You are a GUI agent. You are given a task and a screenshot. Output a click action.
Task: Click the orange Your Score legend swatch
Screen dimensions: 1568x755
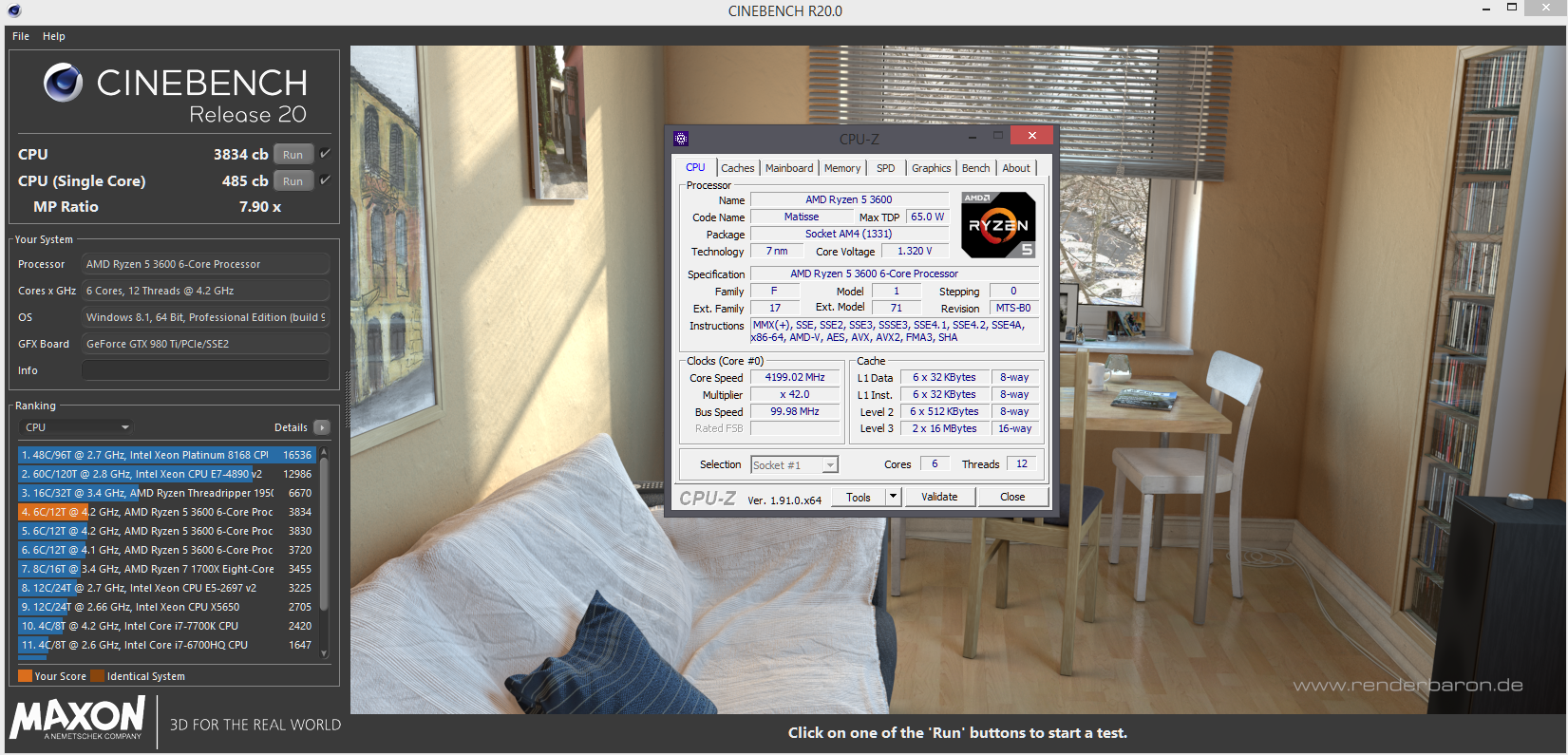[26, 676]
